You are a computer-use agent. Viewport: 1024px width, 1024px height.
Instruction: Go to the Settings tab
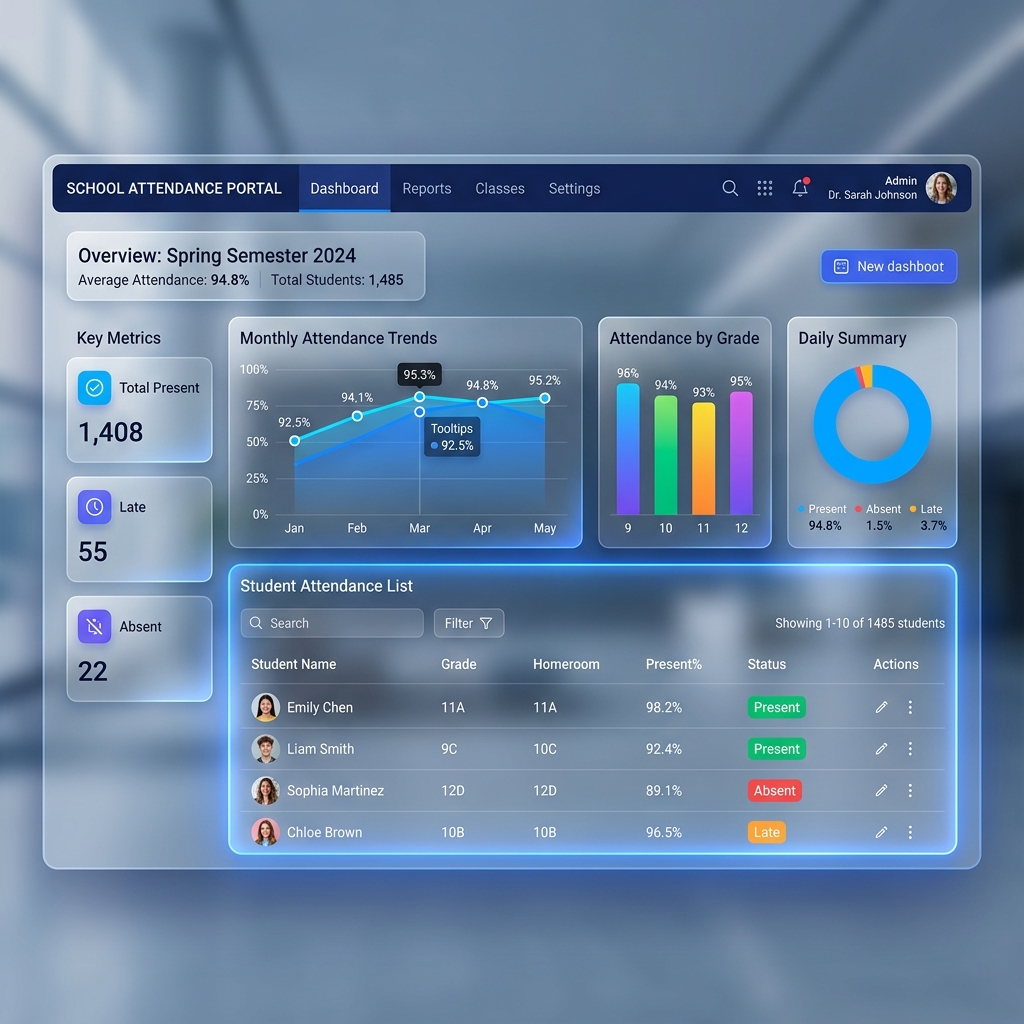(574, 188)
